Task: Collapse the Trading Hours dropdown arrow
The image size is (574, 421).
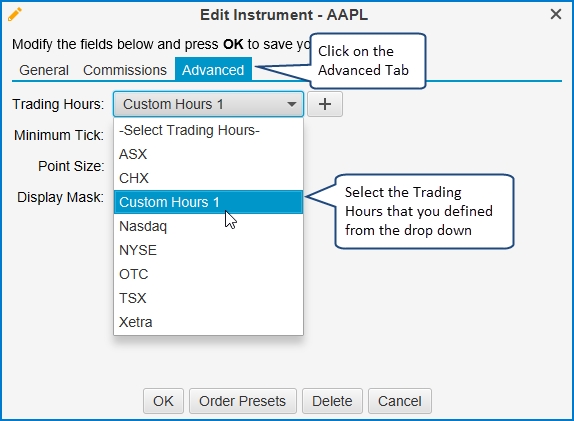Action: coord(291,104)
